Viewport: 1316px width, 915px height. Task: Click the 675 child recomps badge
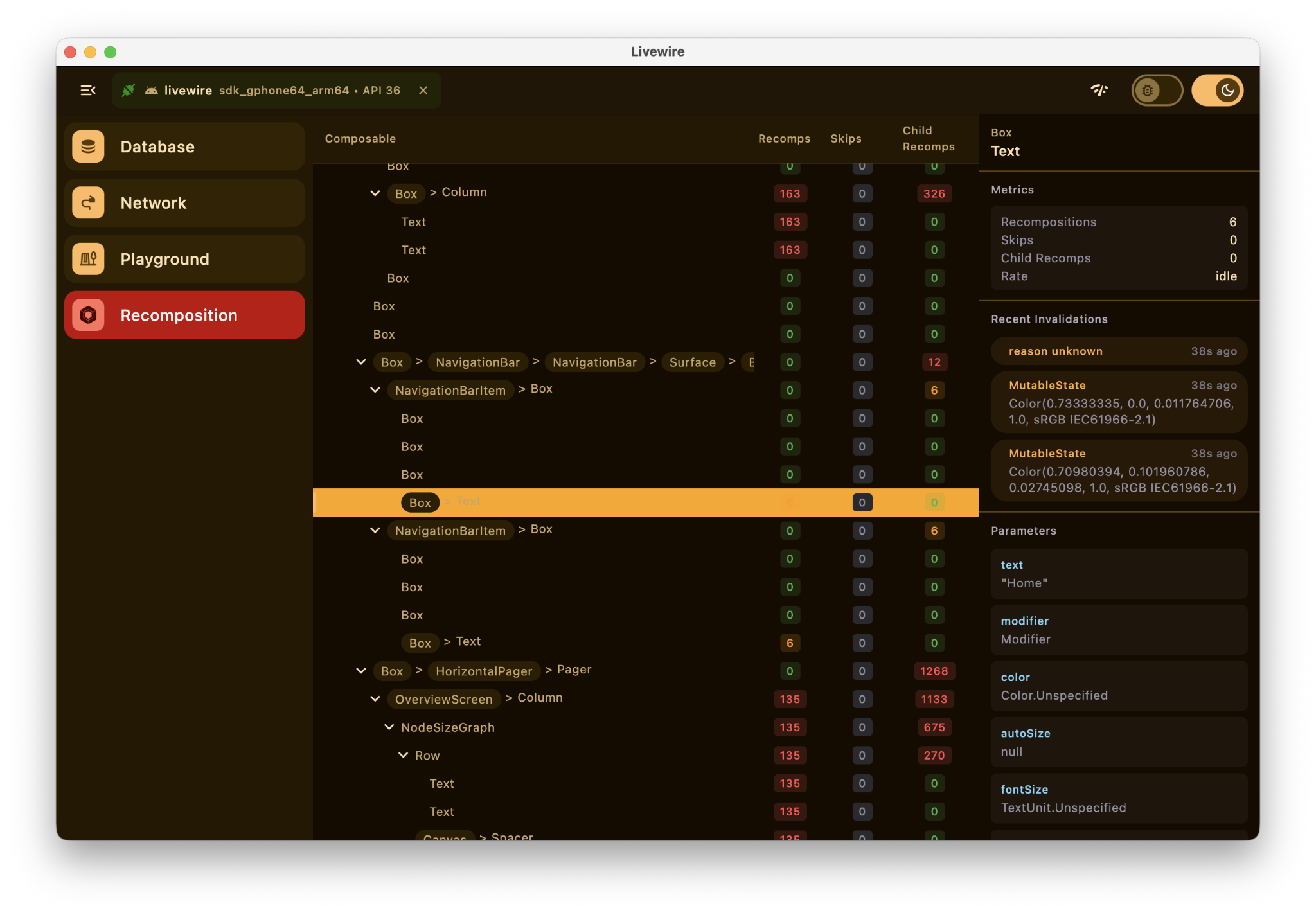[x=934, y=727]
